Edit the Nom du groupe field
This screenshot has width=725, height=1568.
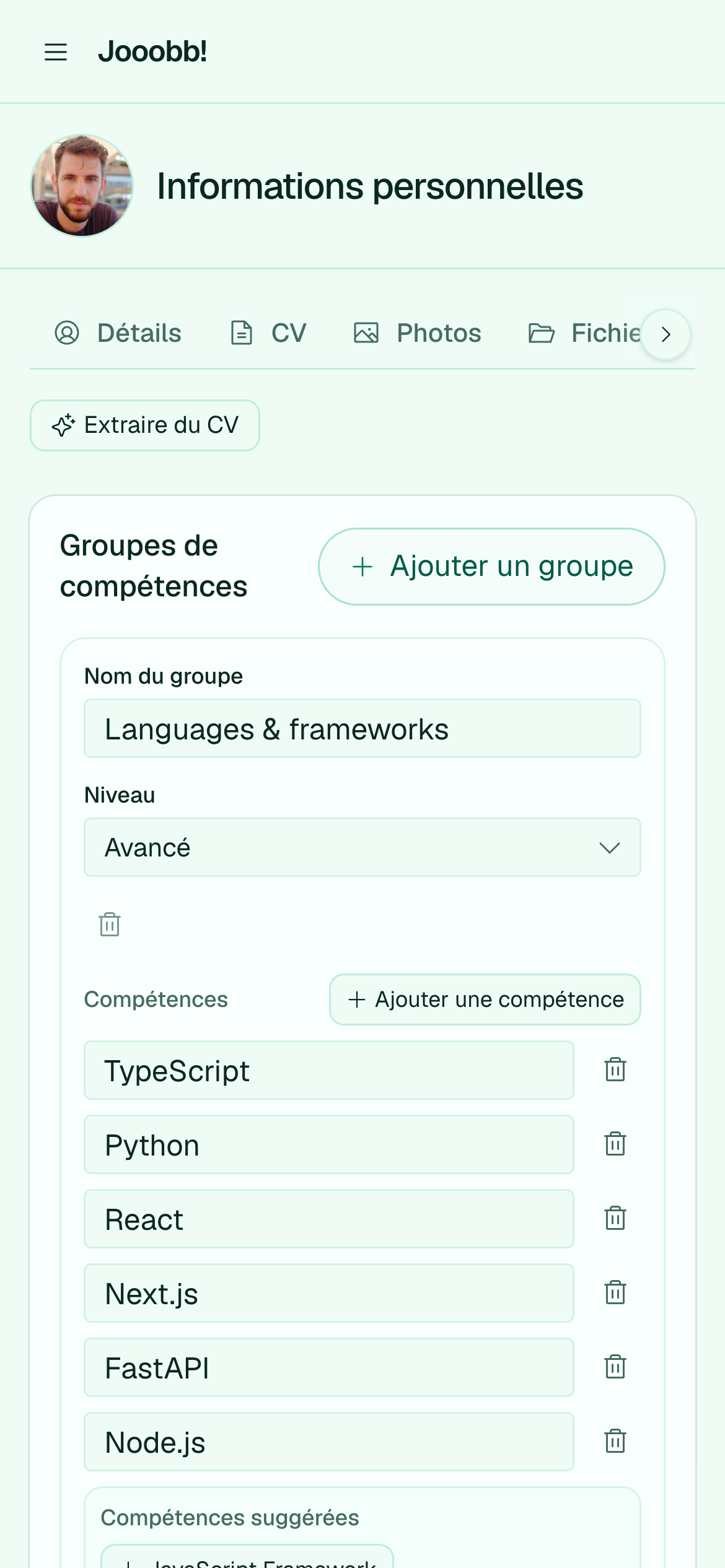pos(362,728)
